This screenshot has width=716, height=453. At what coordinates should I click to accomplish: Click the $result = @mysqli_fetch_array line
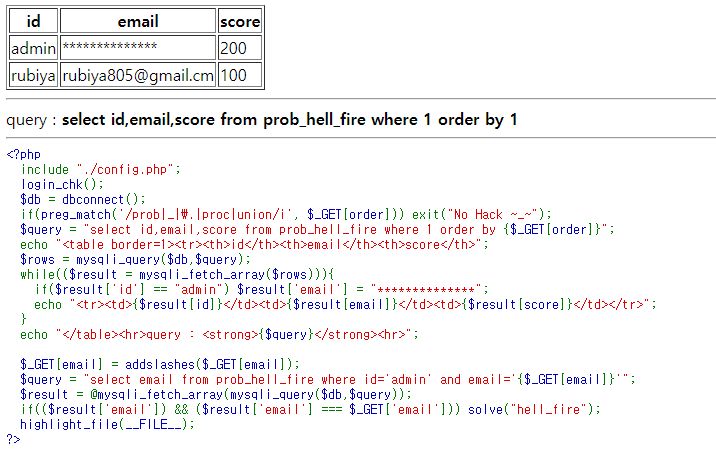coord(216,395)
